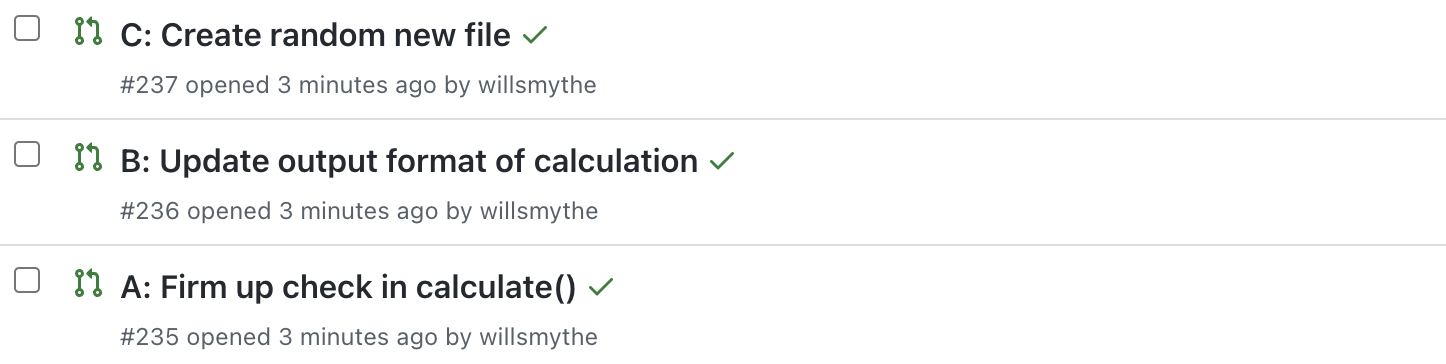
Task: Click author willsmythe on PR #237
Action: coord(536,86)
